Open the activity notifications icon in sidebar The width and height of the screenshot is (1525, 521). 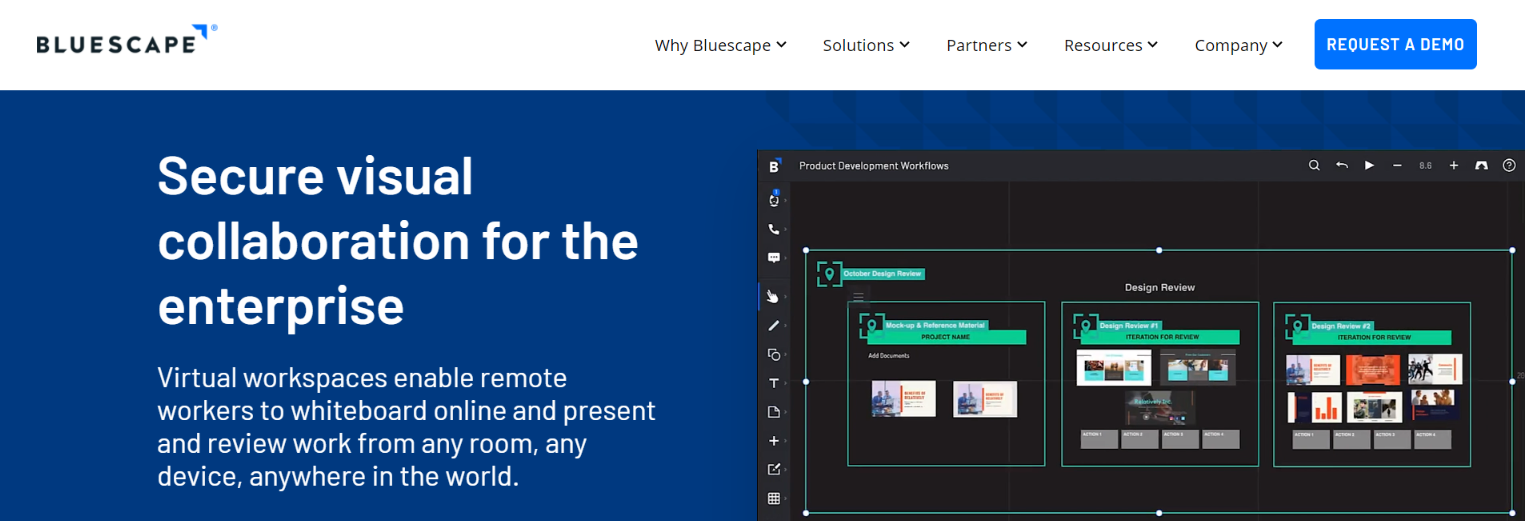[x=774, y=200]
